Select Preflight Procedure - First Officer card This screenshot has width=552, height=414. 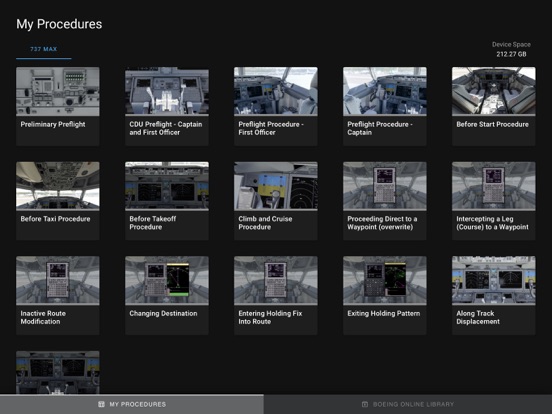pyautogui.click(x=276, y=106)
